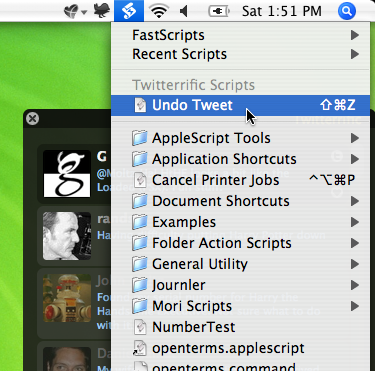This screenshot has width=375, height=371.
Task: Expand the Application Shortcuts submenu arrow
Action: click(x=355, y=159)
